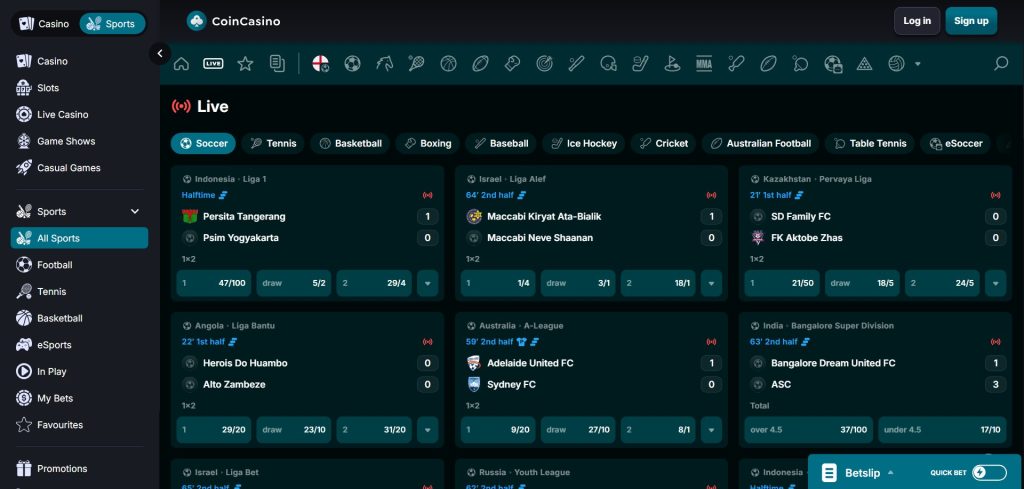
Task: Click the search magnifier icon
Action: click(1001, 64)
